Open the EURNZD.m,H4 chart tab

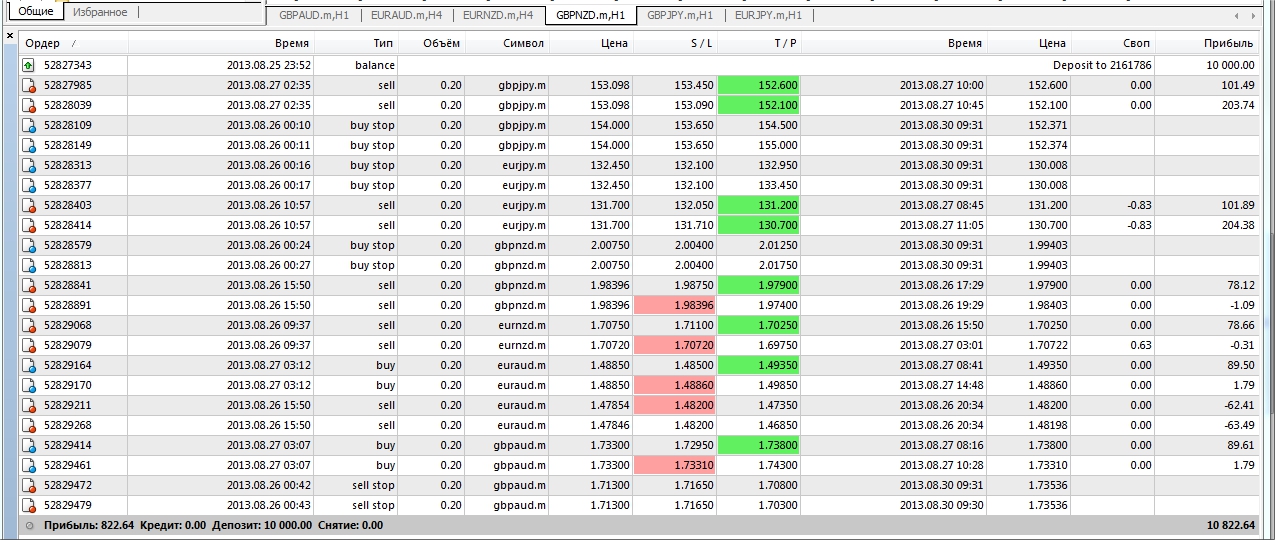[497, 16]
